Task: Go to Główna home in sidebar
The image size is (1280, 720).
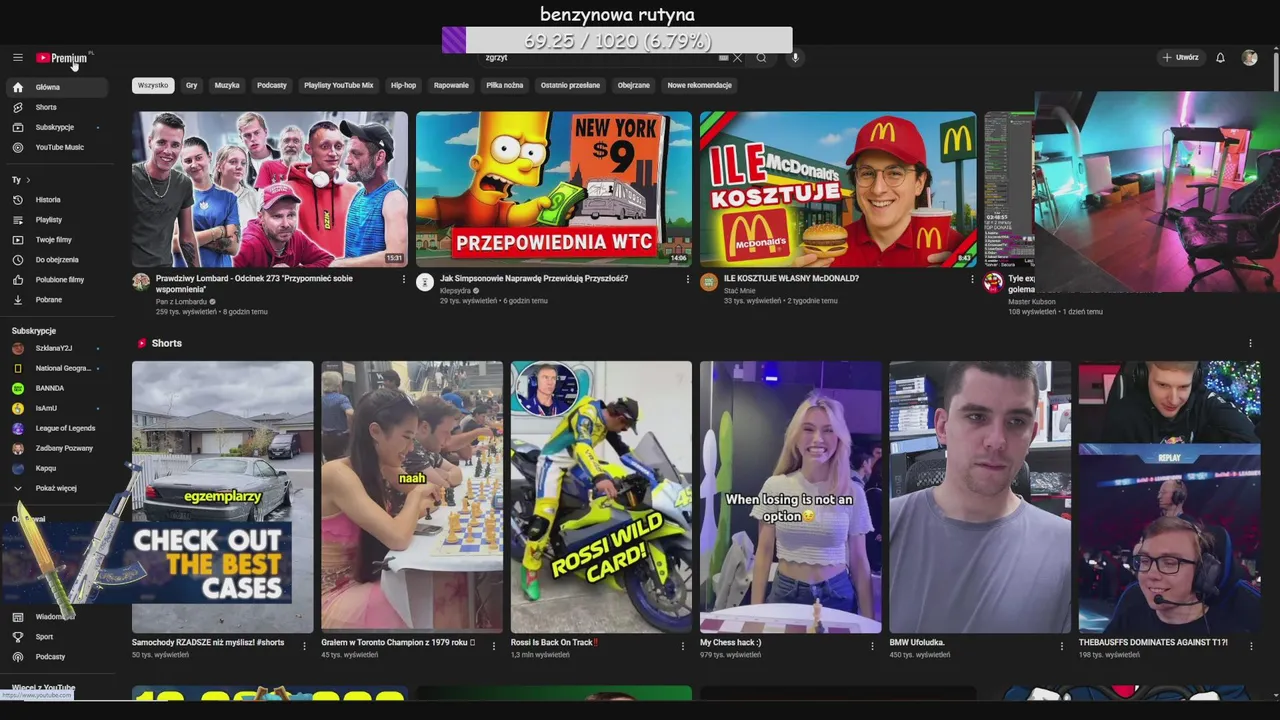Action: pos(57,87)
